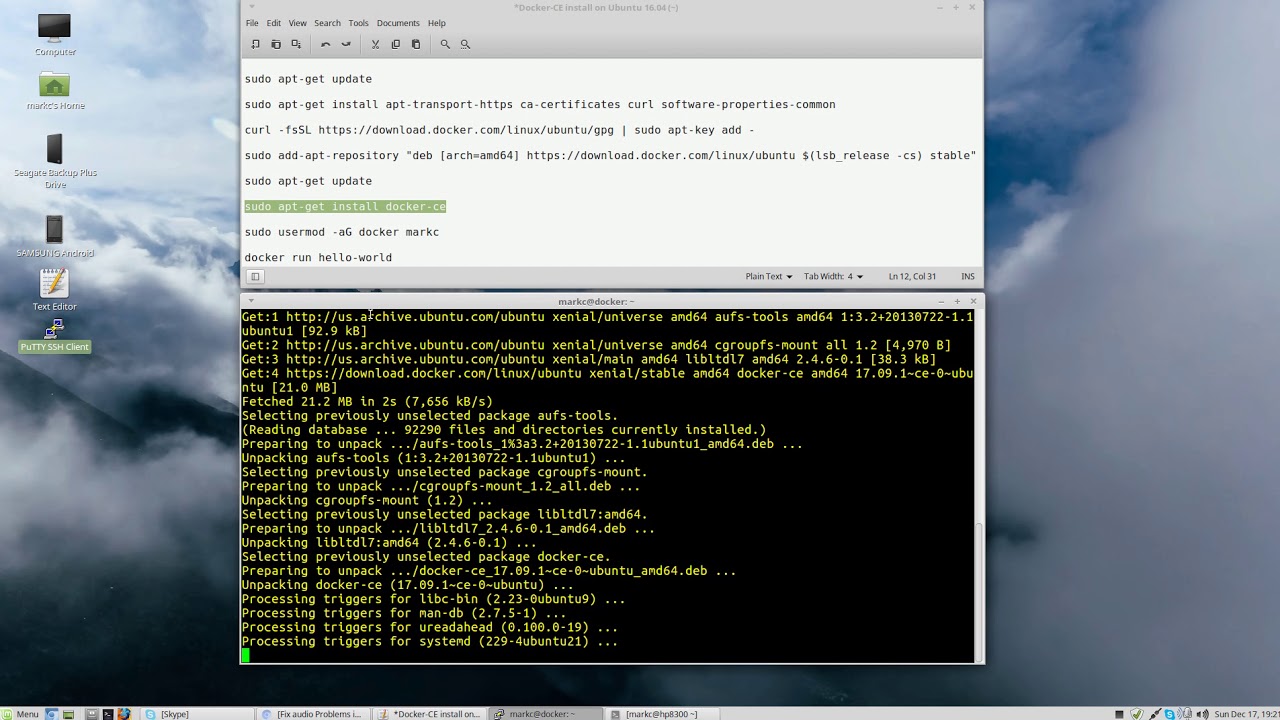Launch the Text Editor desktop shortcut
This screenshot has height=720, width=1280.
click(55, 290)
